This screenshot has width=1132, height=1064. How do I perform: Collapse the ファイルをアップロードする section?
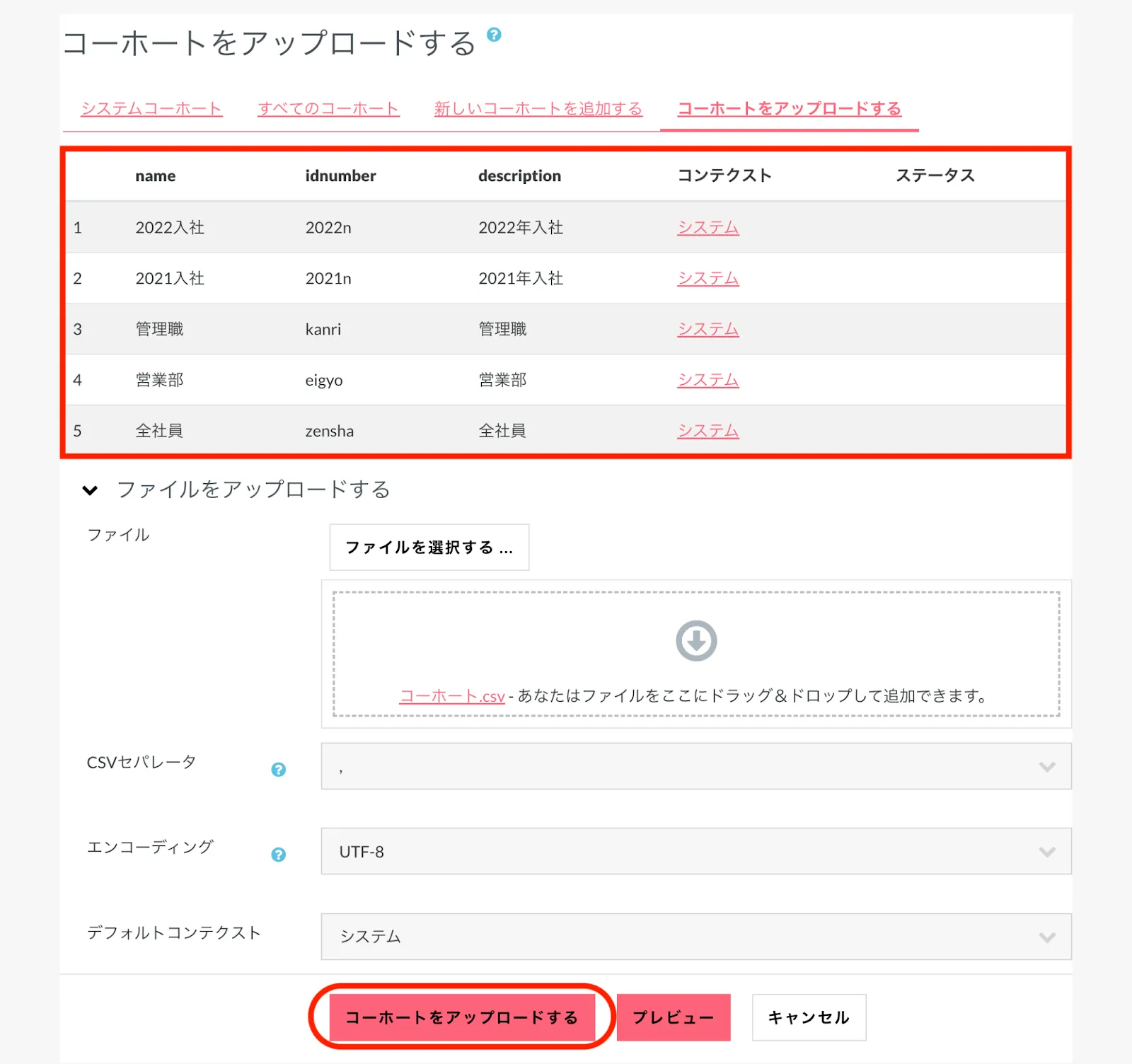tap(91, 490)
